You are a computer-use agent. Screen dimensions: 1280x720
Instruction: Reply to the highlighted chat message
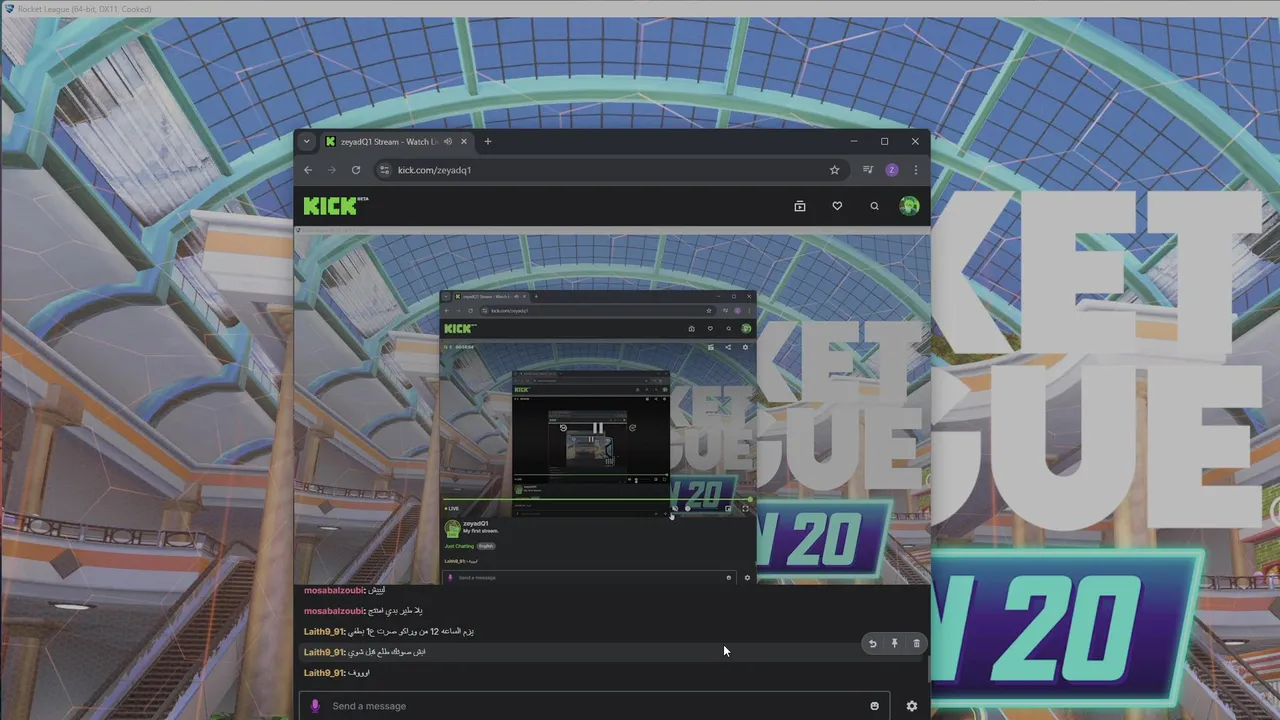coord(872,644)
